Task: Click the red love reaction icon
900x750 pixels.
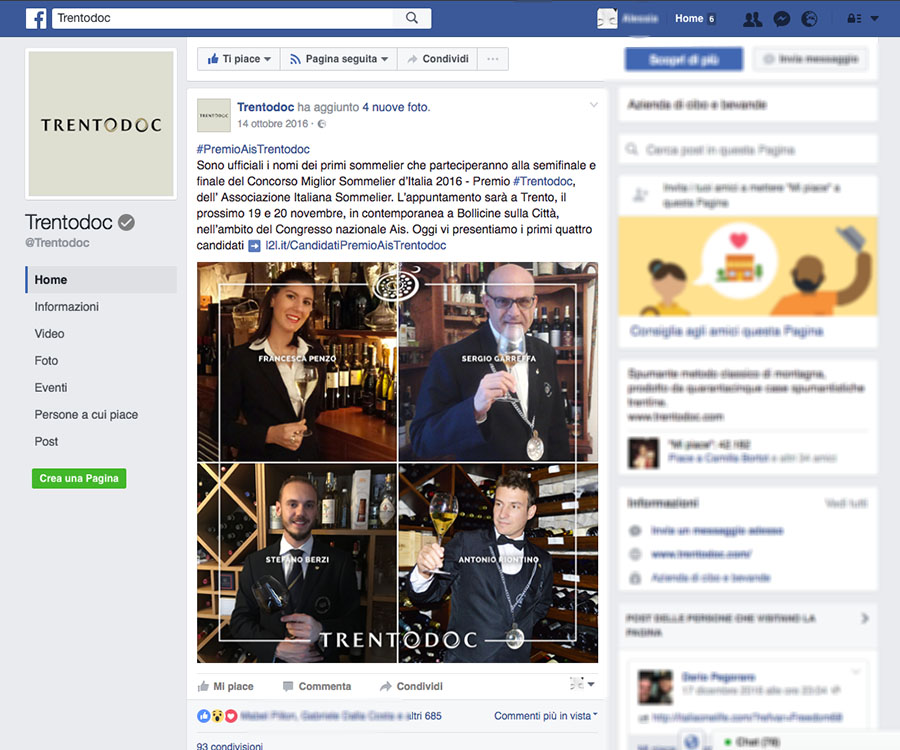Action: (x=231, y=716)
